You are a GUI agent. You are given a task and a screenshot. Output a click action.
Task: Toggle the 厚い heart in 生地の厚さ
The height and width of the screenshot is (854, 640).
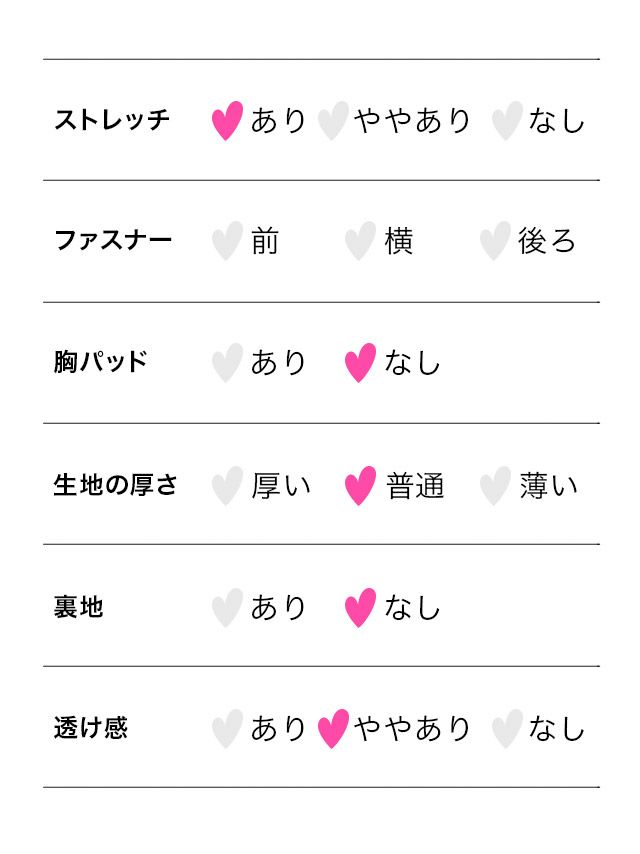pos(228,486)
